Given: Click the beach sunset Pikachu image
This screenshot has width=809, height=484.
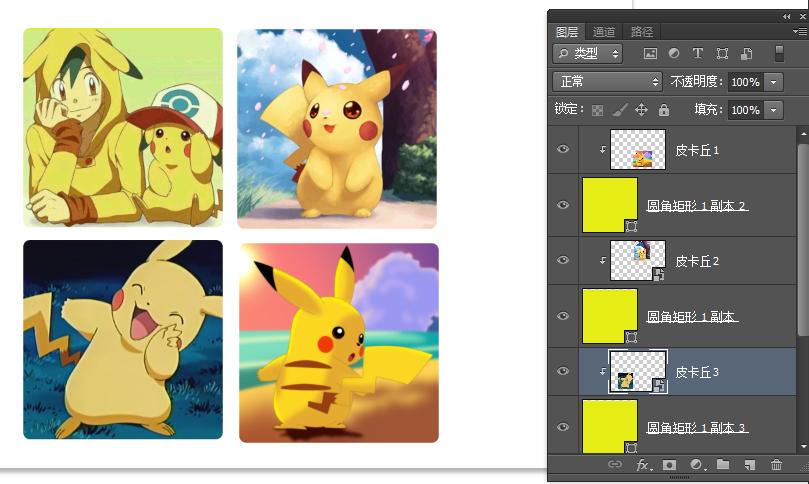Looking at the screenshot, I should [339, 343].
